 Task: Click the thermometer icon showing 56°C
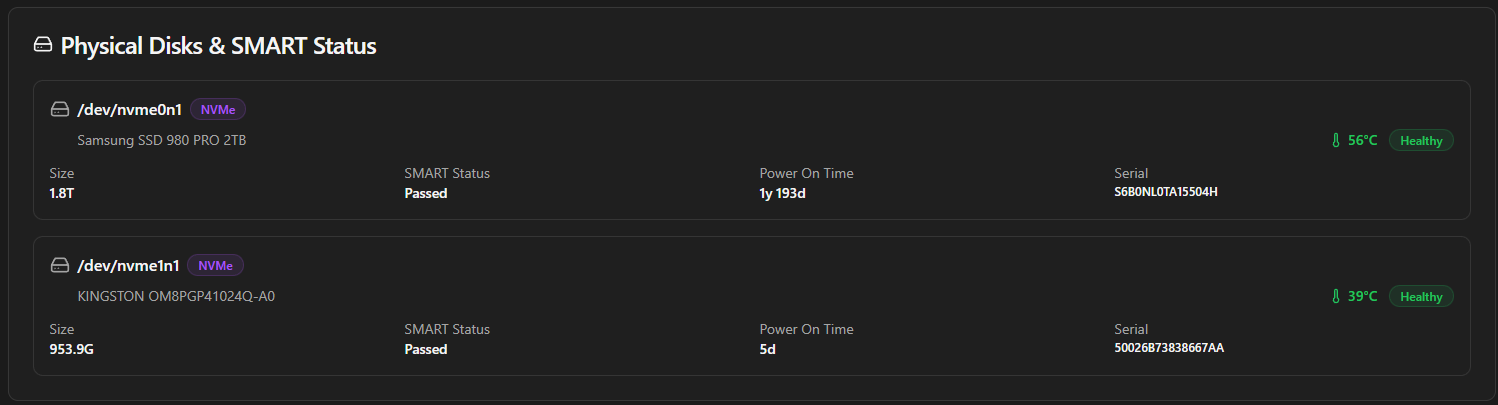pos(1335,141)
